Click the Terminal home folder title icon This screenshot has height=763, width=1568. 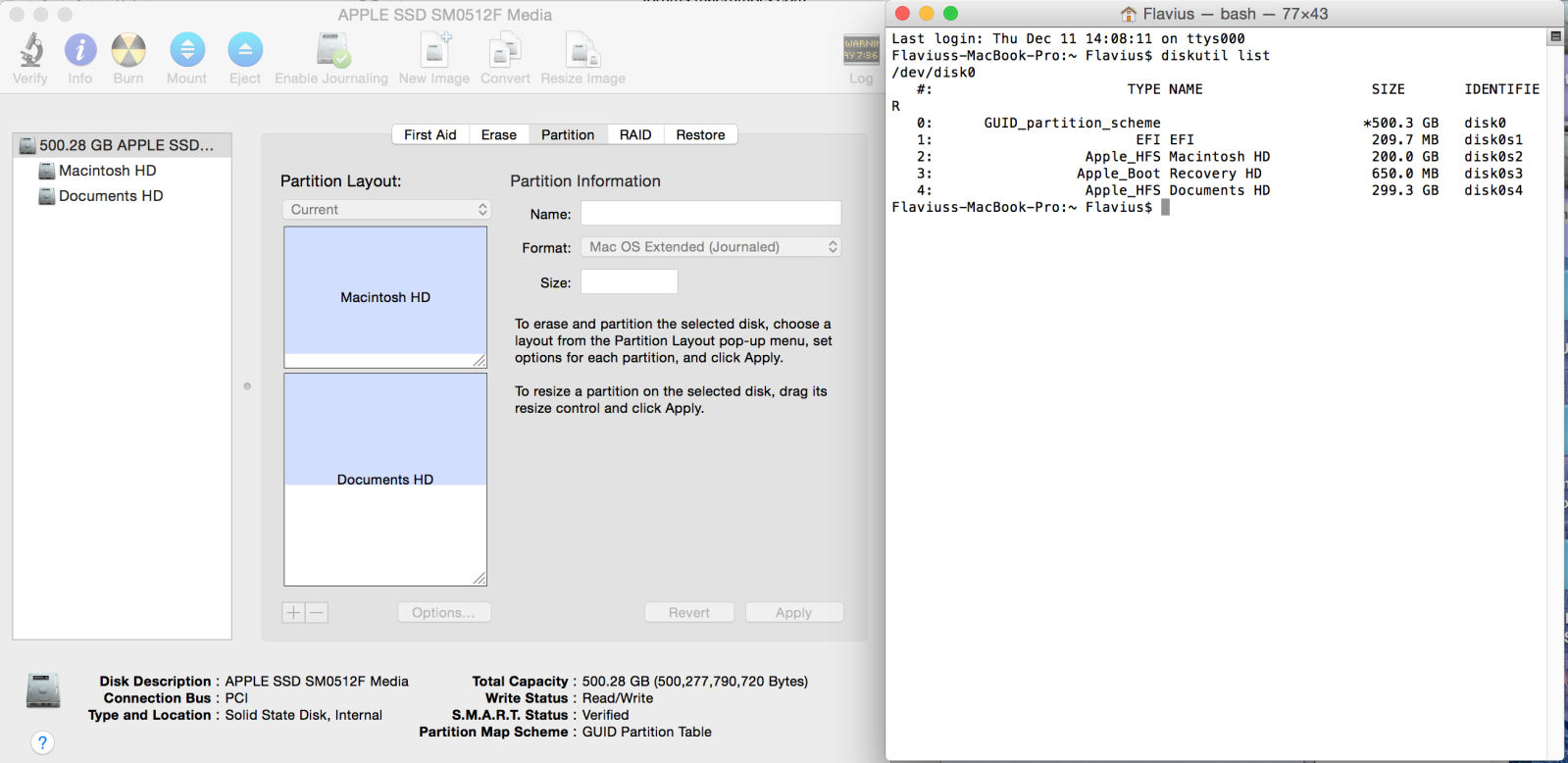[1129, 14]
